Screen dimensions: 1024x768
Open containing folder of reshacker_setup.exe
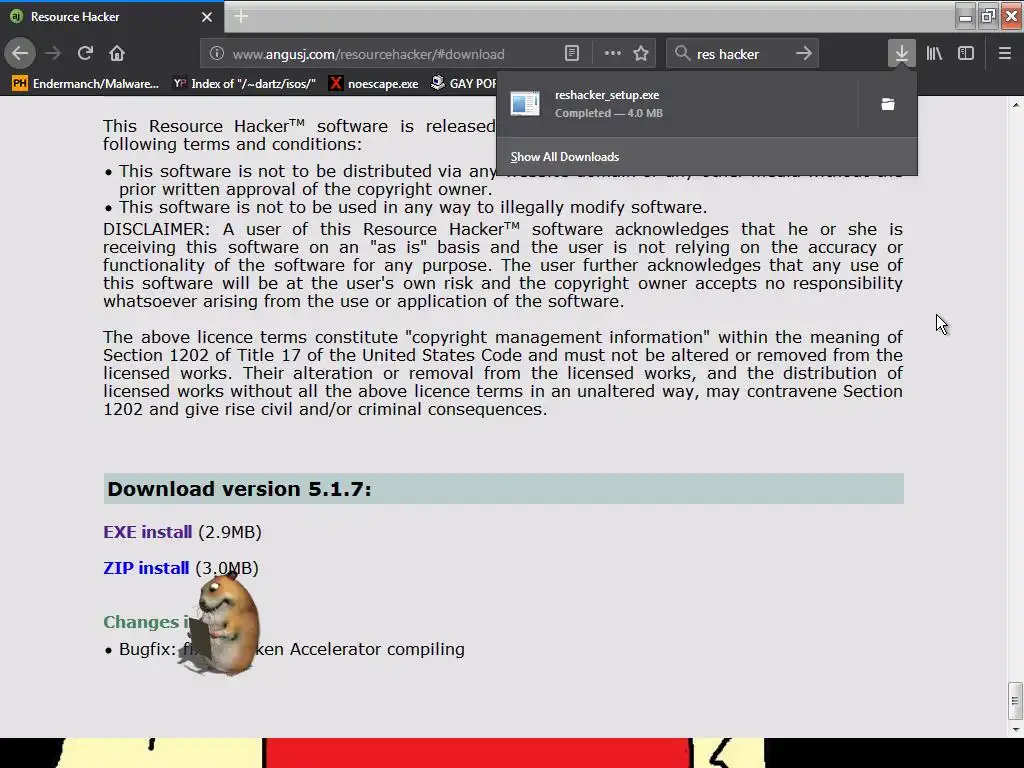(x=888, y=104)
